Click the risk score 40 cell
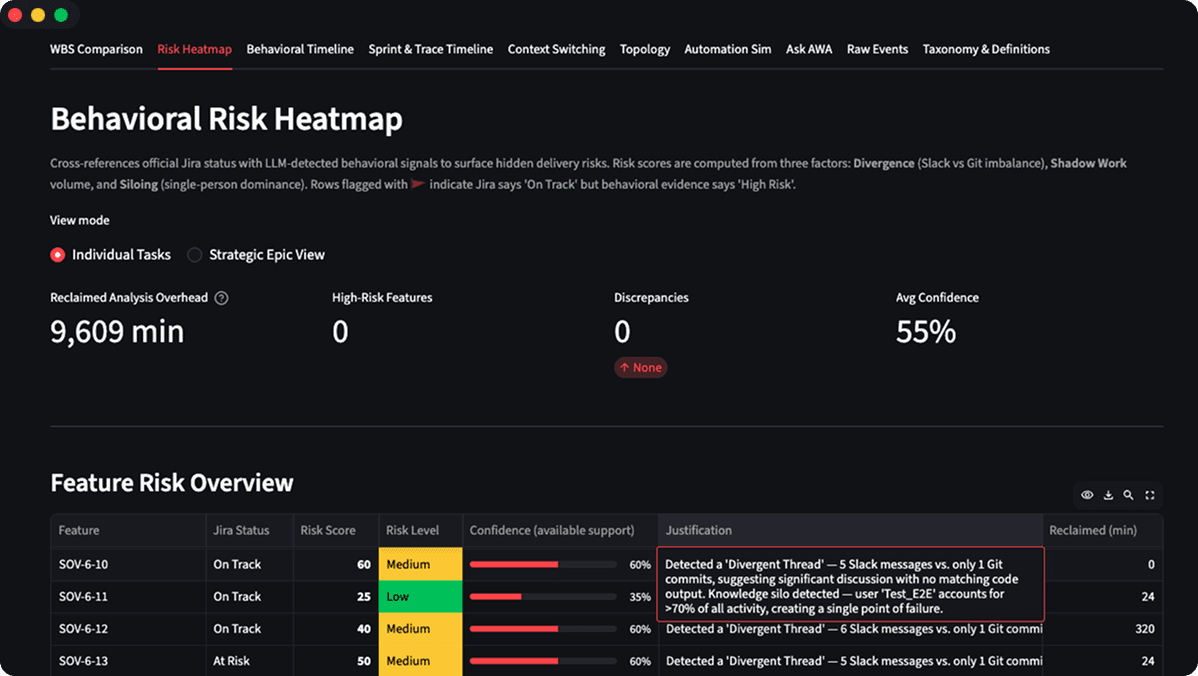The width and height of the screenshot is (1198, 676). [335, 629]
